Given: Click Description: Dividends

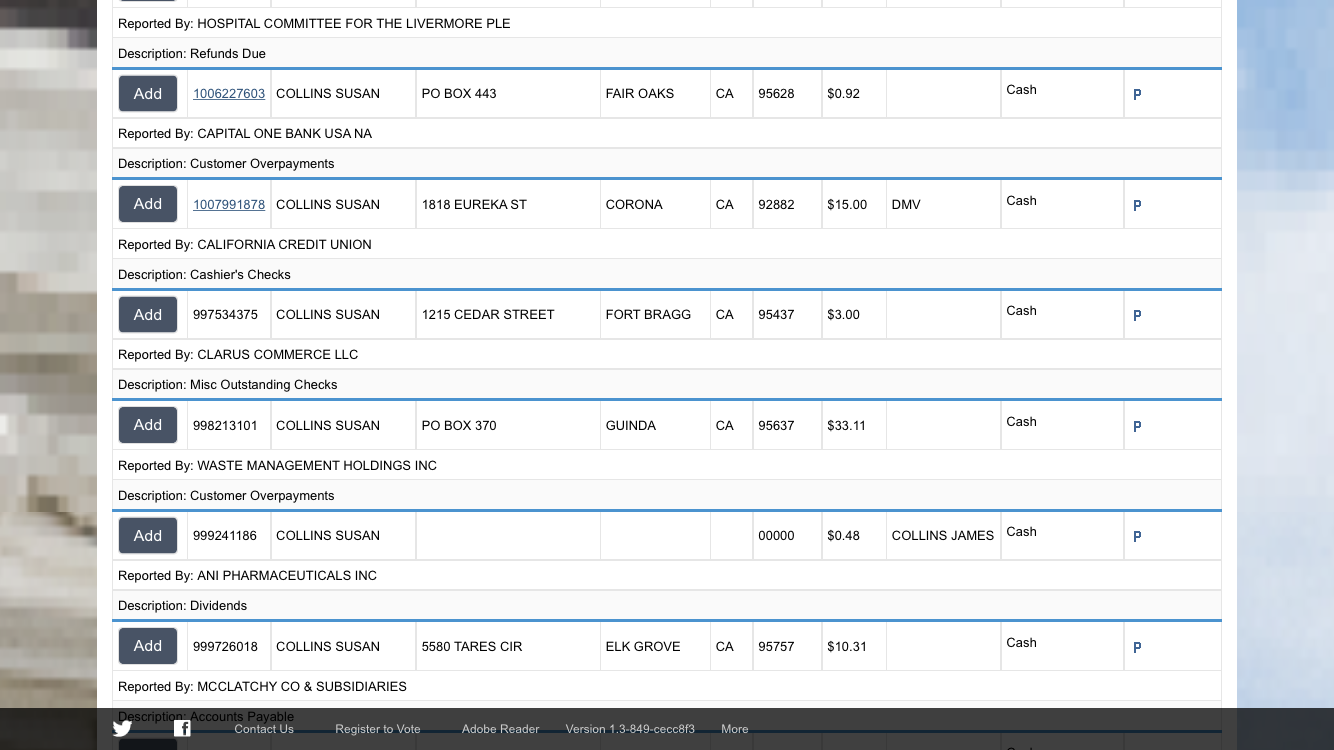Looking at the screenshot, I should point(182,606).
